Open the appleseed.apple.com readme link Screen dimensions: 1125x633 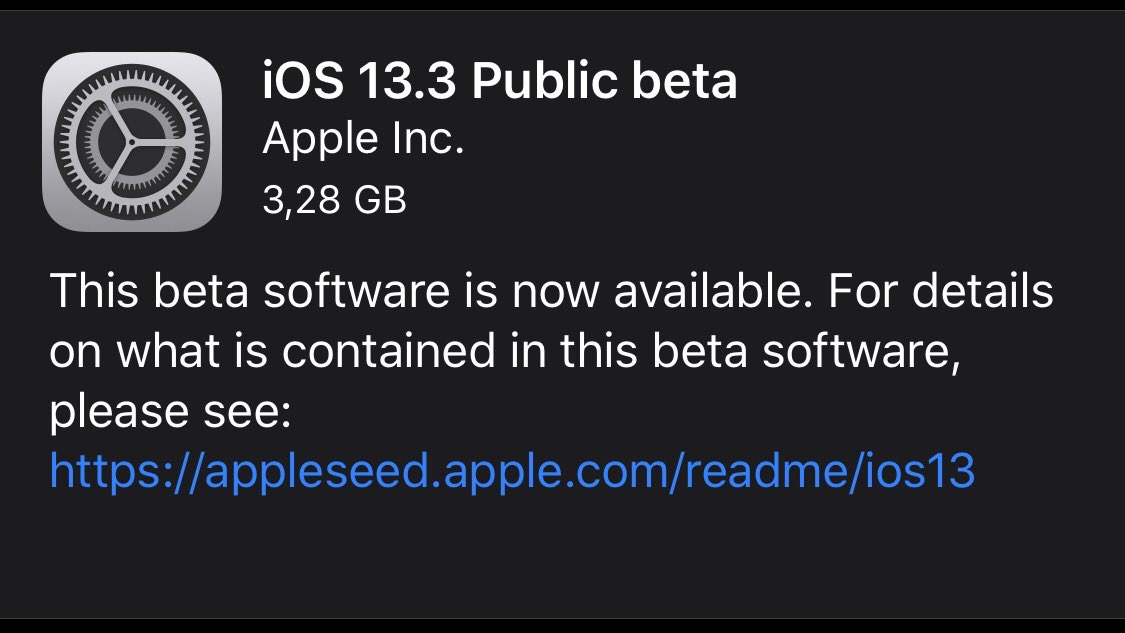tap(512, 471)
